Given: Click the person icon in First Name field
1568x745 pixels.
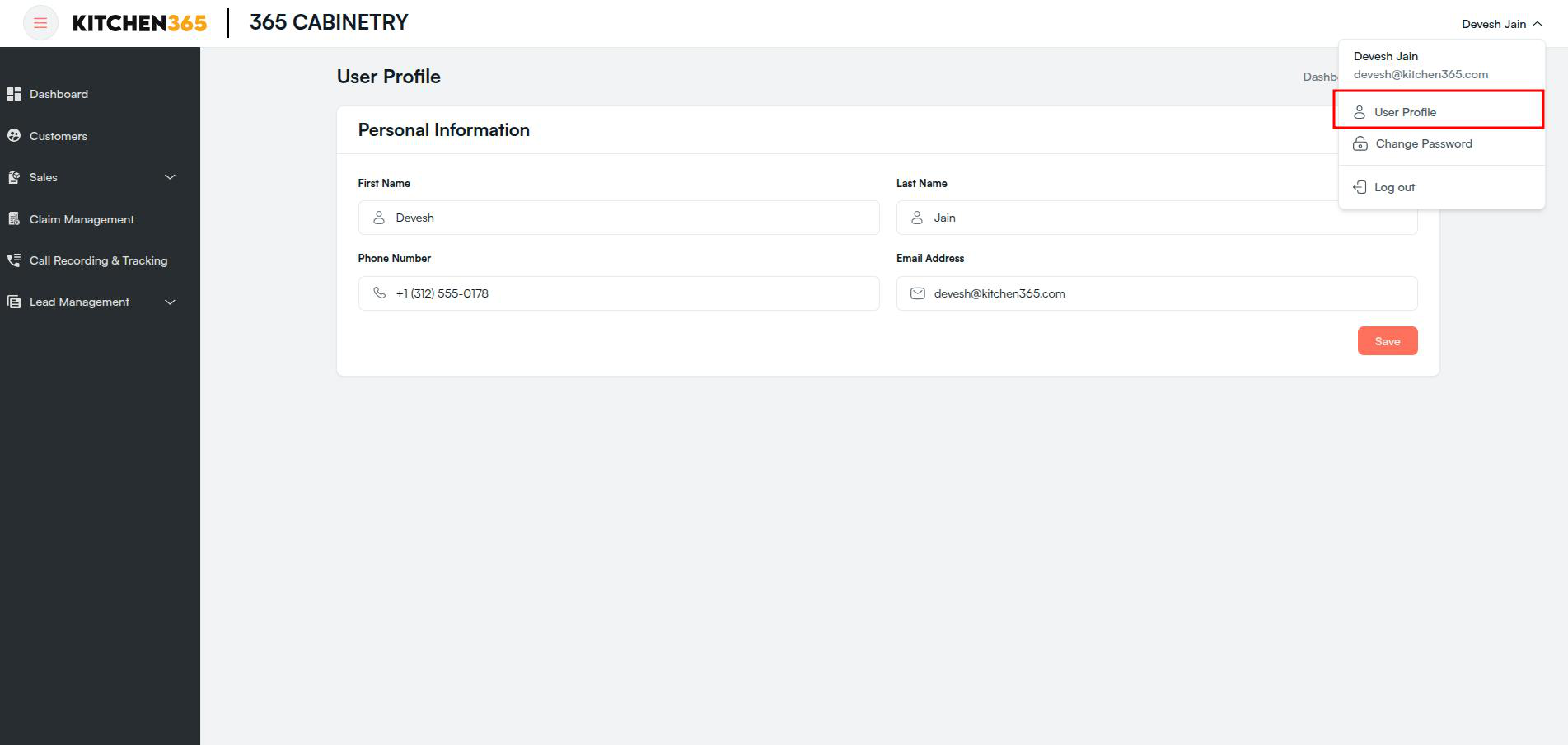Looking at the screenshot, I should point(379,218).
